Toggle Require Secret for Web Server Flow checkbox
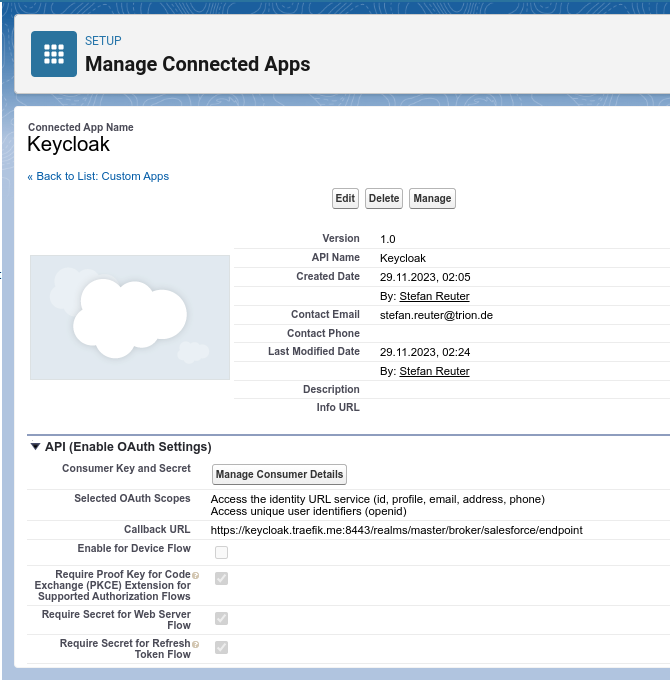670x680 pixels. [222, 618]
